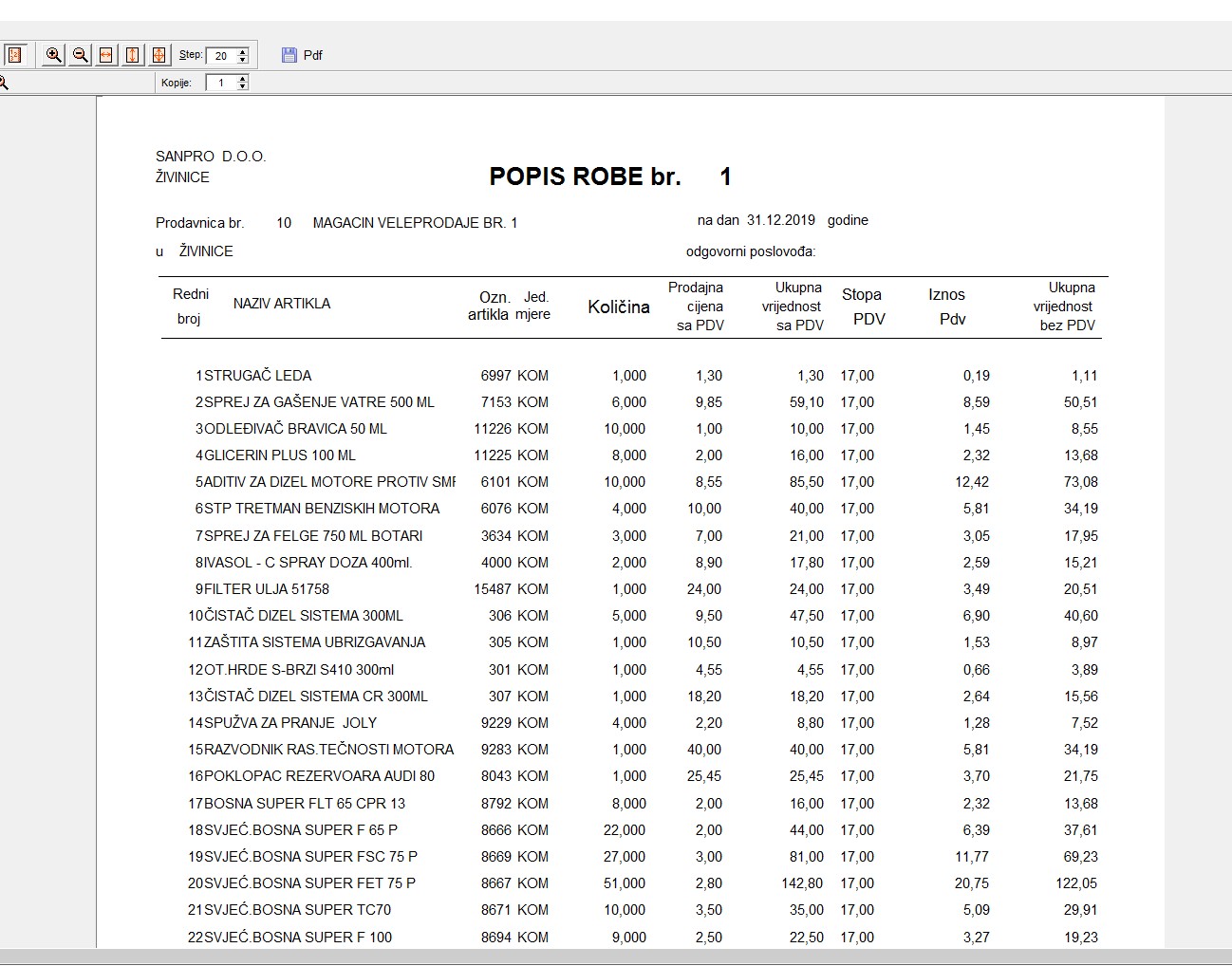Click the Pdf floppy disk icon
Screen dimensions: 1232x966
289,55
